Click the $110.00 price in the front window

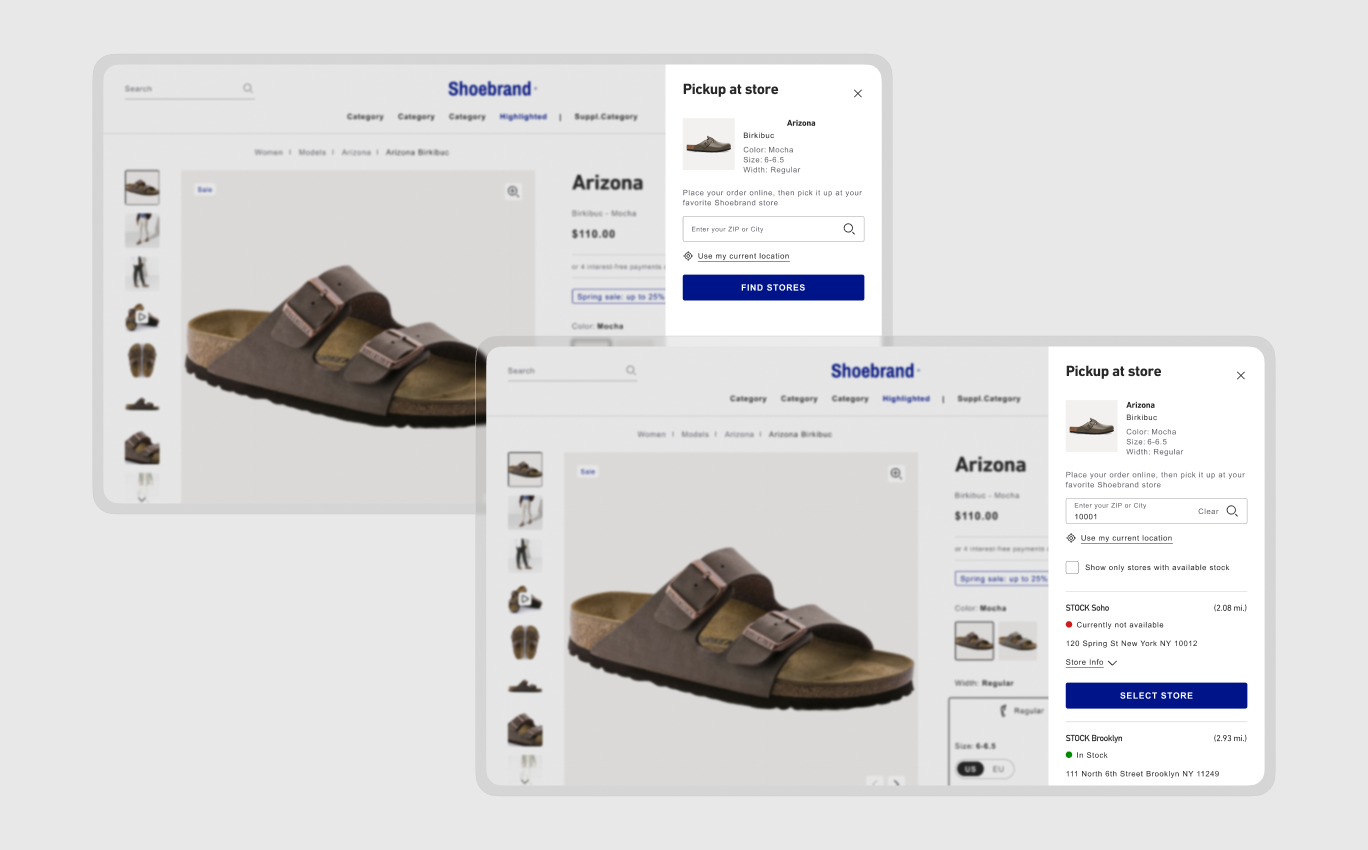[x=977, y=516]
